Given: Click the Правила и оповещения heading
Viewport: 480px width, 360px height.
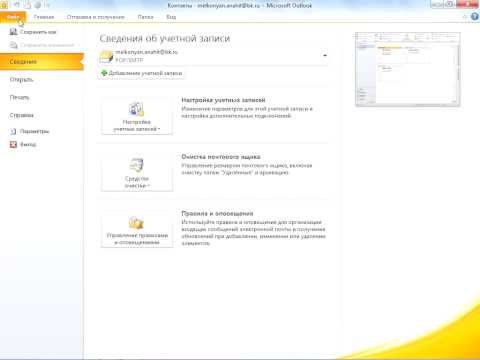Looking at the screenshot, I should 217,213.
